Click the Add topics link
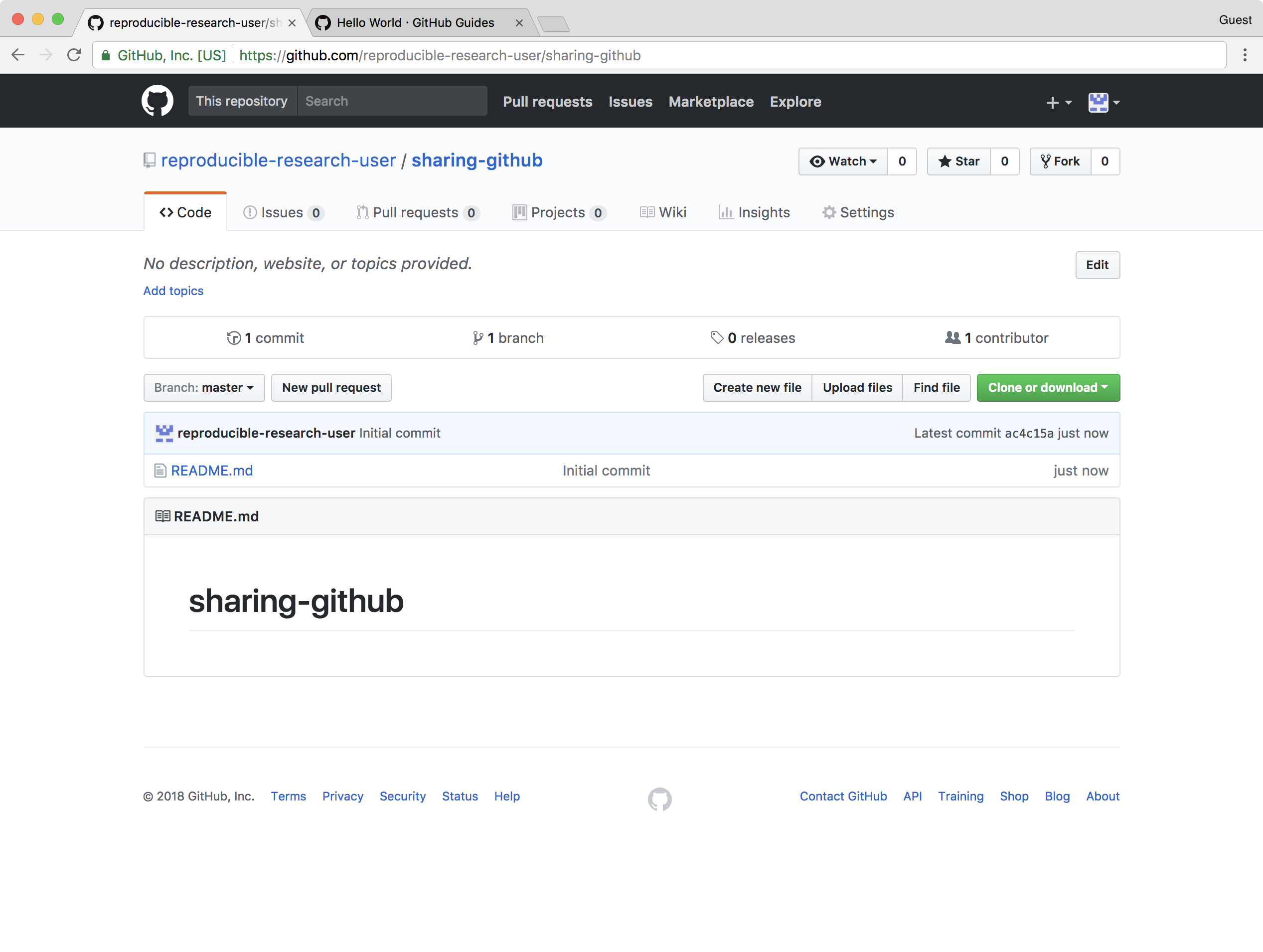This screenshot has height=952, width=1263. 173,290
